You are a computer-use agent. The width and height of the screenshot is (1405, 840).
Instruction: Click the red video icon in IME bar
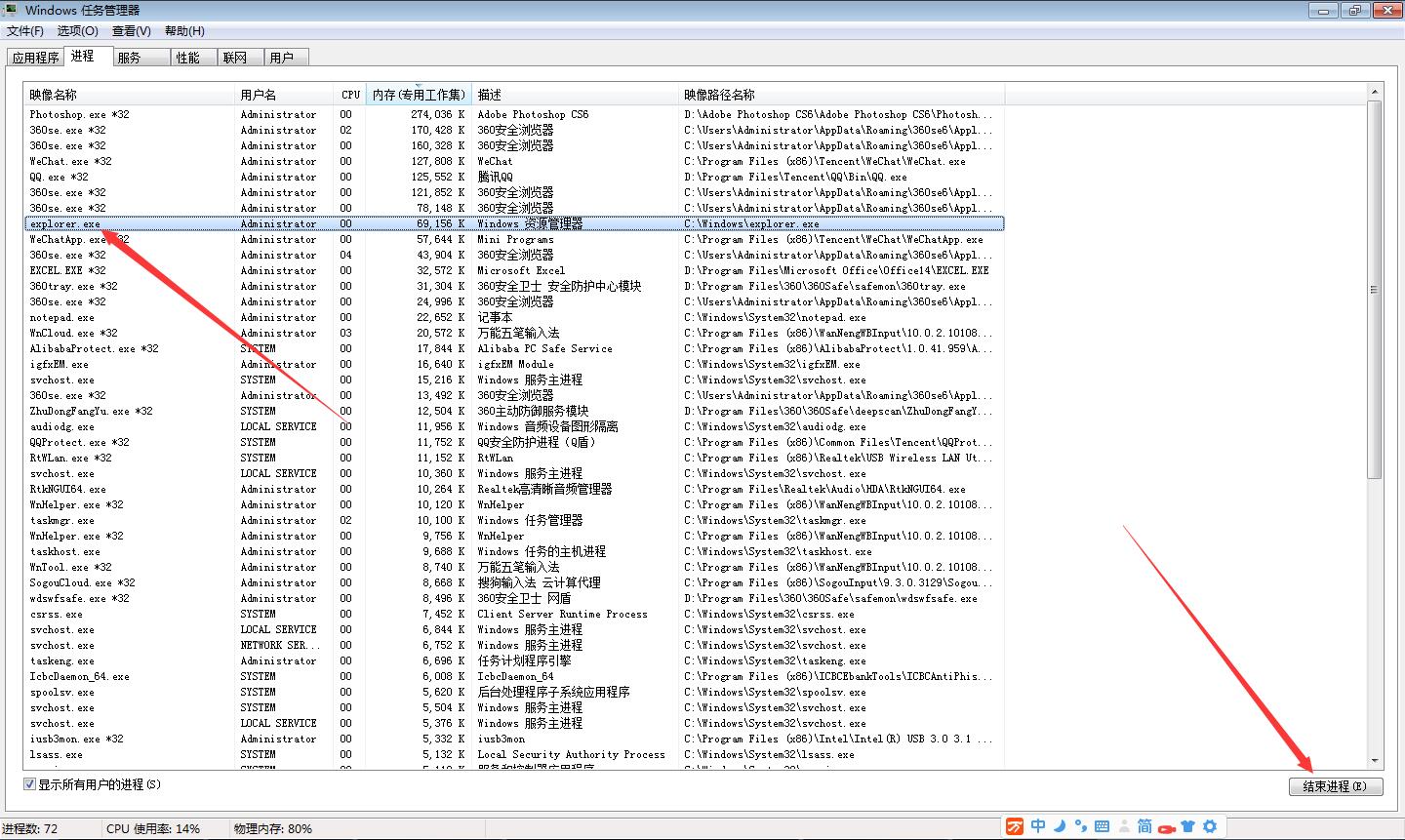pyautogui.click(x=1166, y=828)
